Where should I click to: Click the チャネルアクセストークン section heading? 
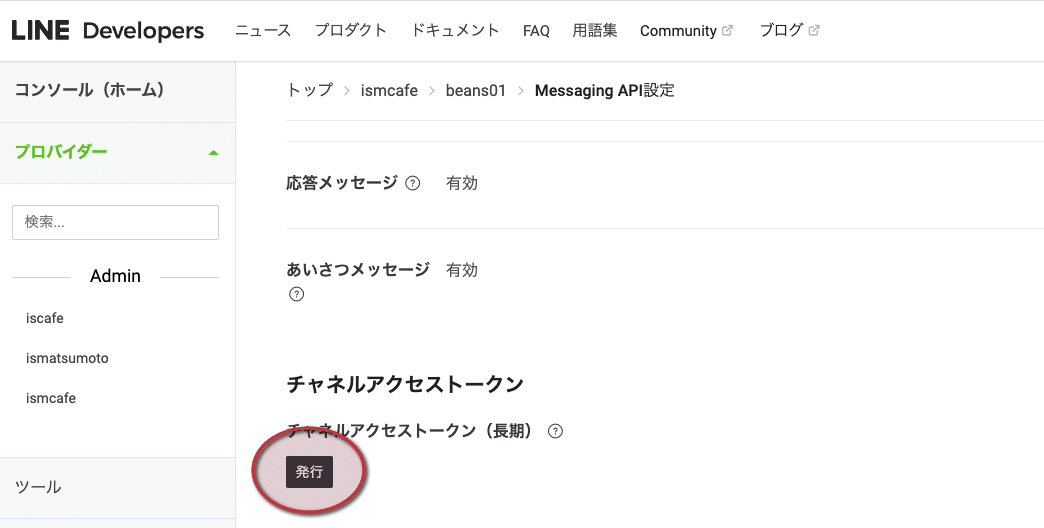tap(405, 384)
